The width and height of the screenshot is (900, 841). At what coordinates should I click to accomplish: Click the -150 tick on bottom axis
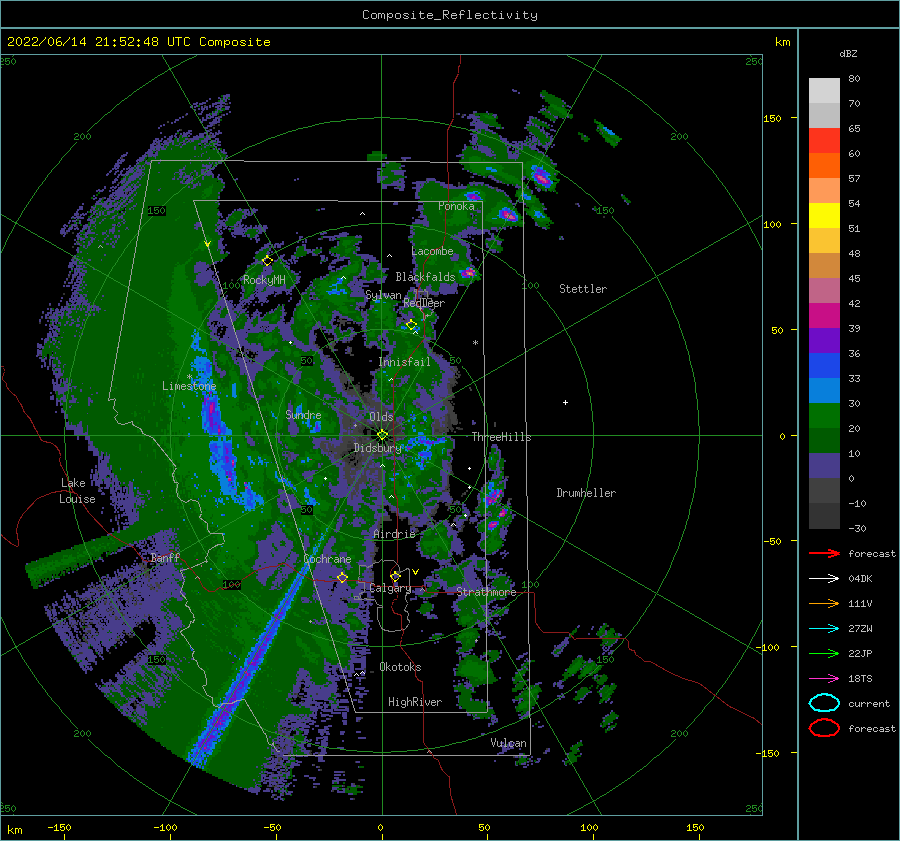coord(59,827)
